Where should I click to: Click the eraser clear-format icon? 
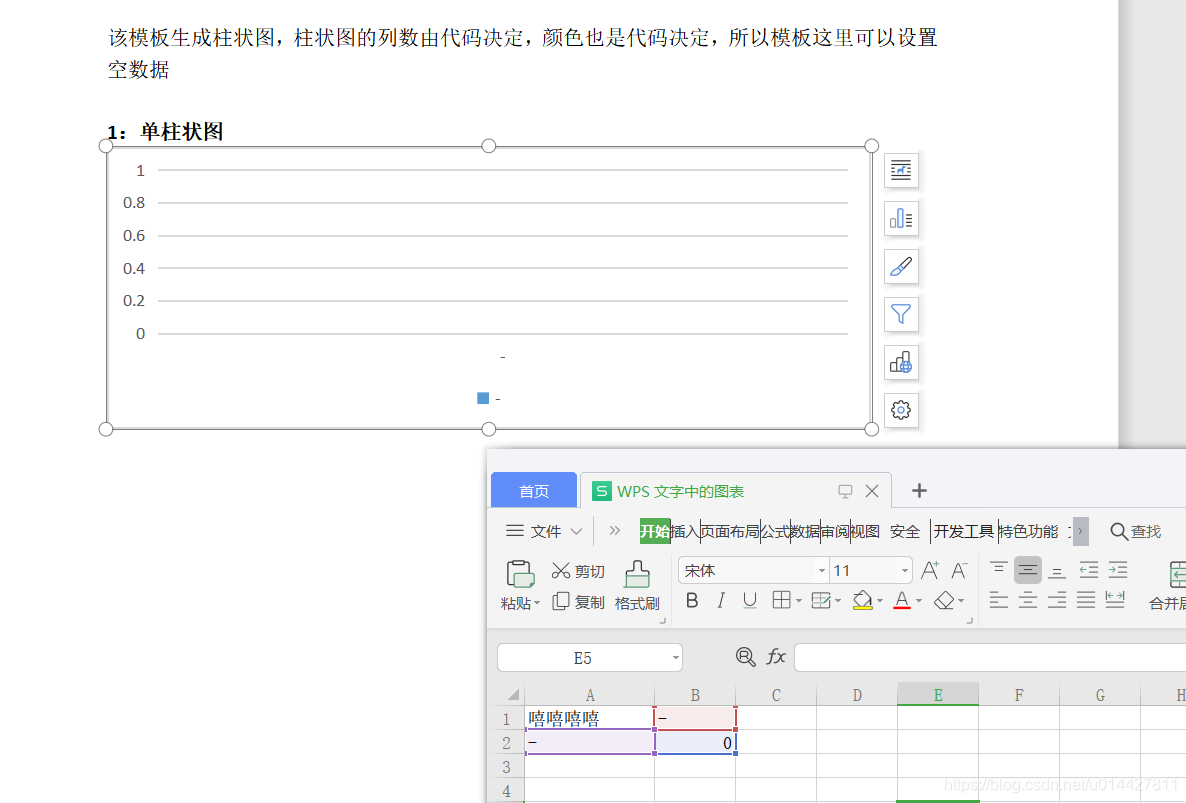point(944,600)
